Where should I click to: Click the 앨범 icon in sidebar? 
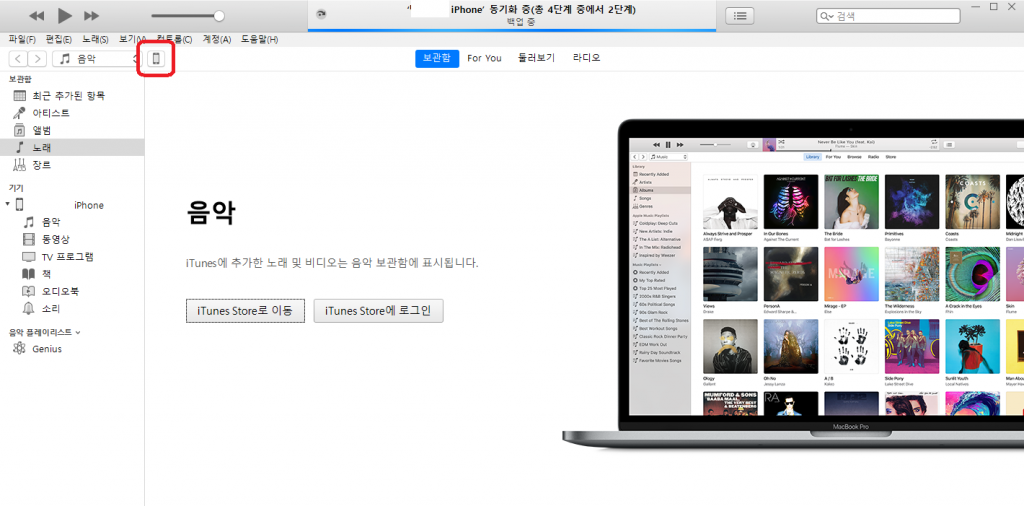(20, 131)
